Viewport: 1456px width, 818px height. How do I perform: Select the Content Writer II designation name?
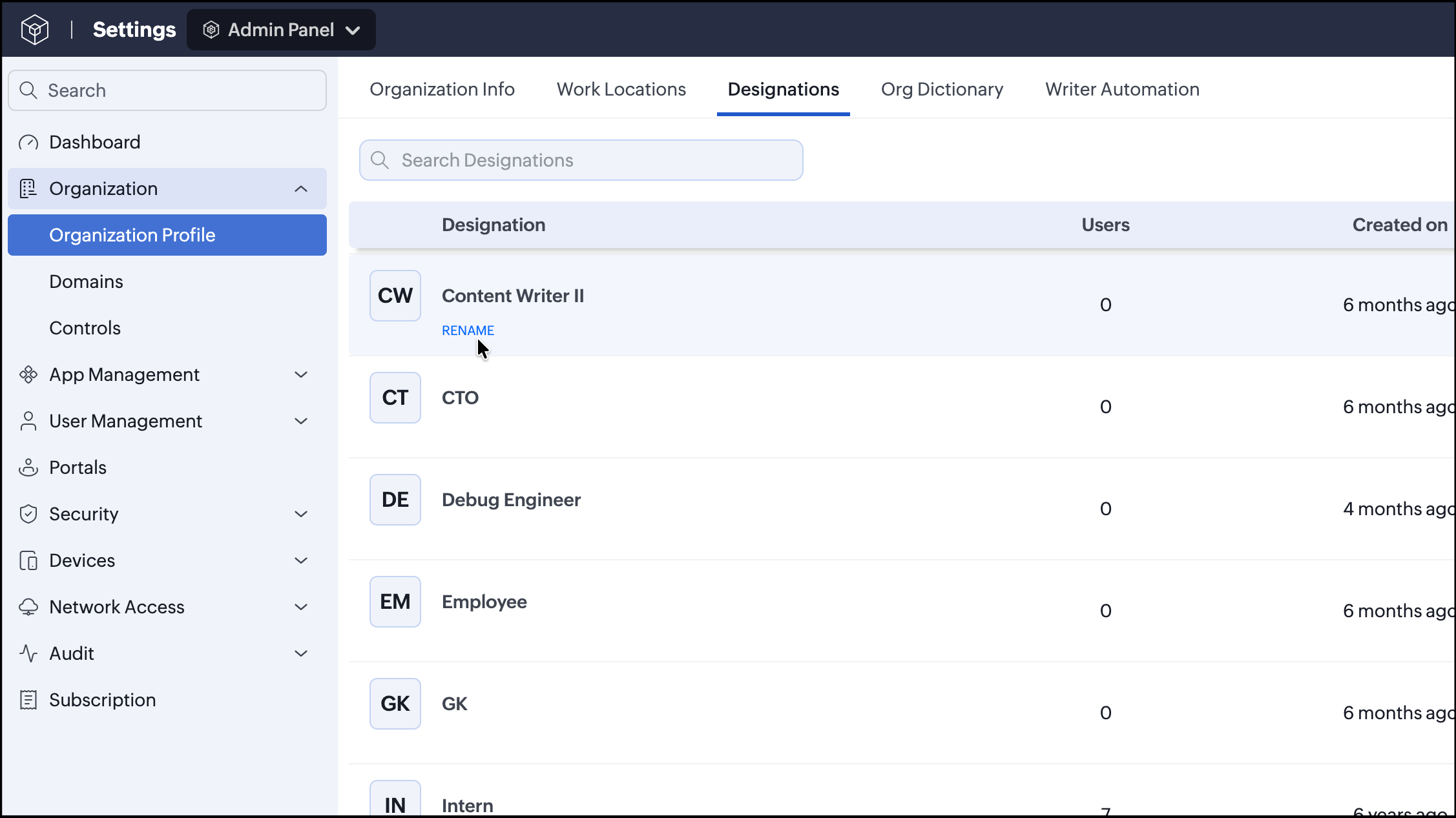click(x=513, y=296)
